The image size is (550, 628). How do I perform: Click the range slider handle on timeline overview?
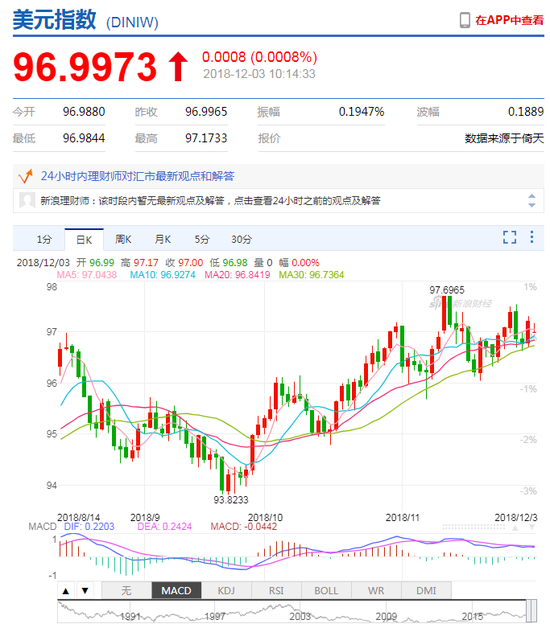pyautogui.click(x=531, y=611)
